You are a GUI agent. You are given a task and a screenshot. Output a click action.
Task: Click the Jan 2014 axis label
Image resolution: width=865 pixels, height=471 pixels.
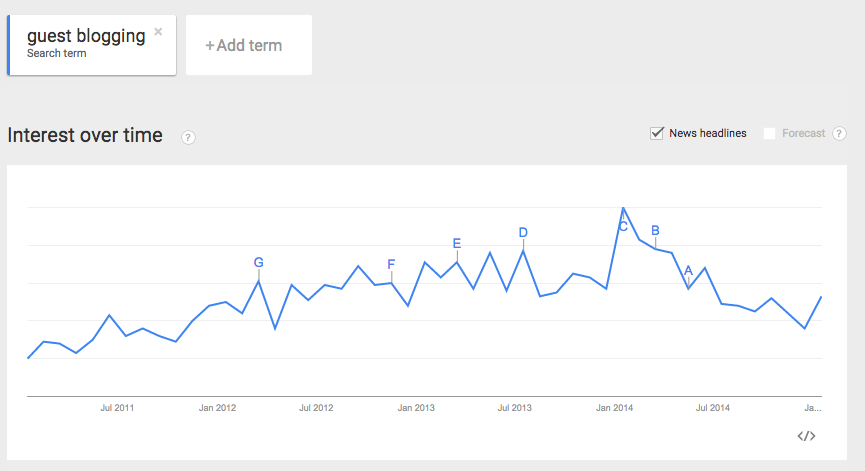coord(615,408)
